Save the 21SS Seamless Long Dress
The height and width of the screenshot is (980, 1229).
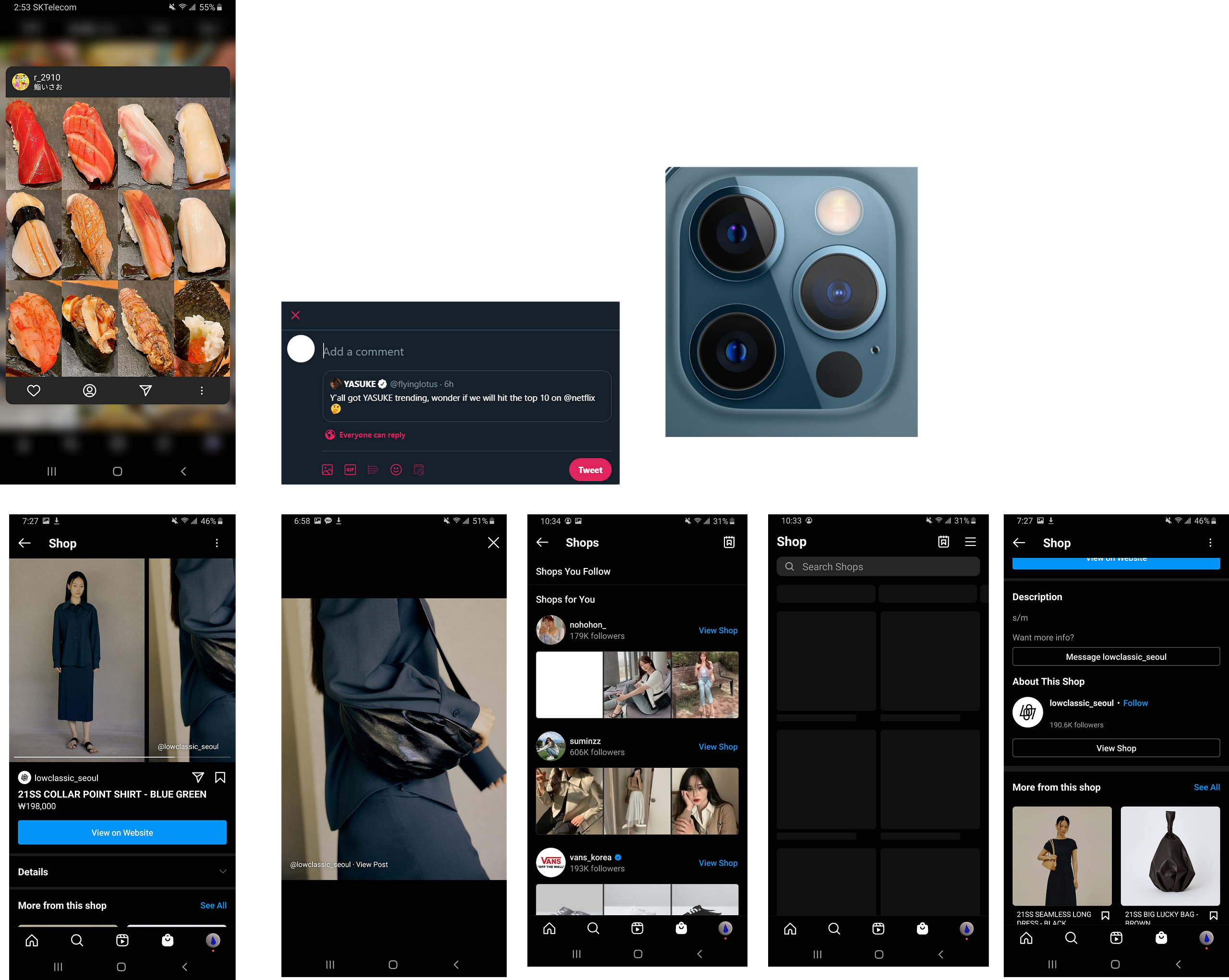pos(1105,916)
